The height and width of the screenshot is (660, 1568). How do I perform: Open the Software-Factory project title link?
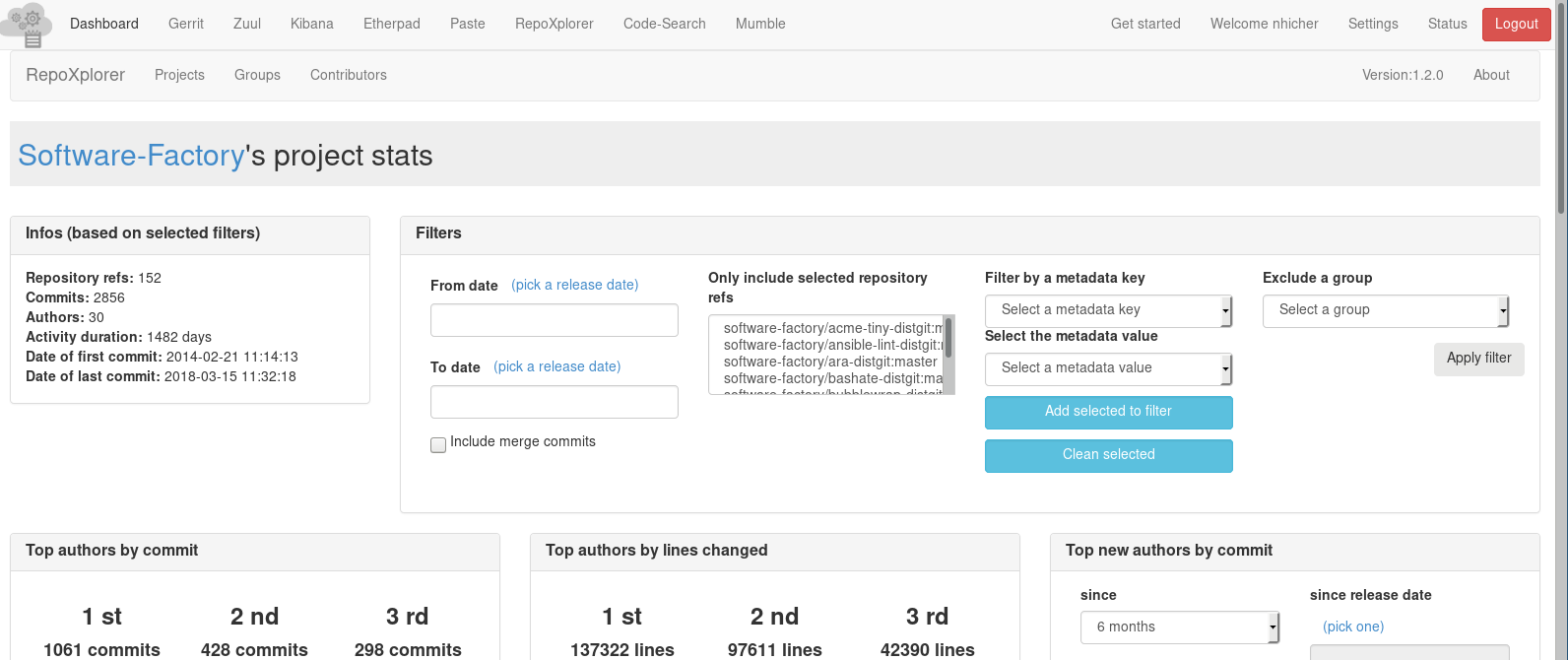131,156
